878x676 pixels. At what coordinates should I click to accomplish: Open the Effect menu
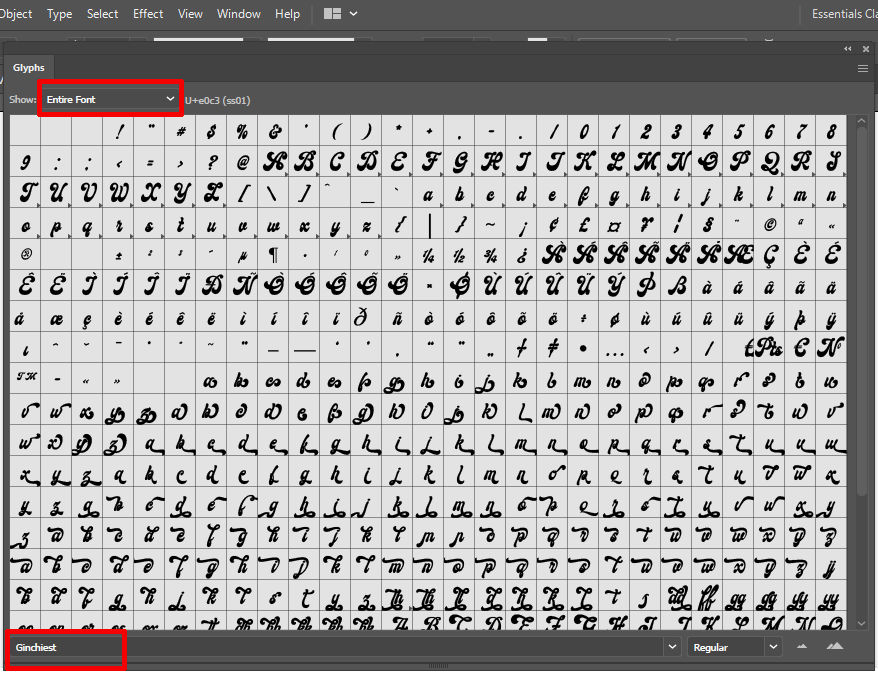tap(148, 13)
